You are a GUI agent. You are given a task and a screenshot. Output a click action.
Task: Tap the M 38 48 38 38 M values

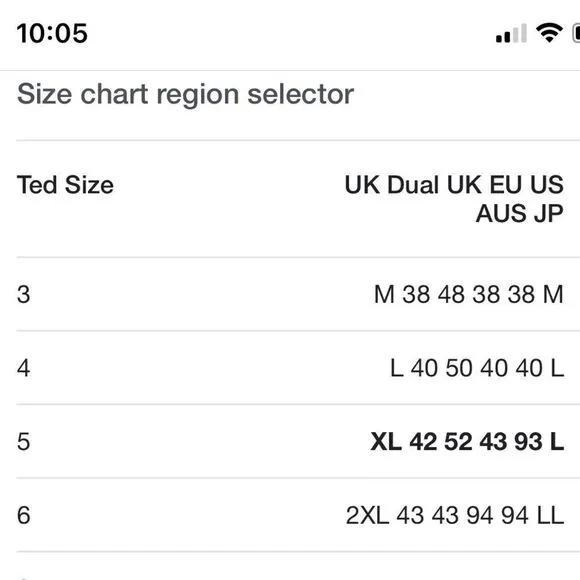[469, 294]
